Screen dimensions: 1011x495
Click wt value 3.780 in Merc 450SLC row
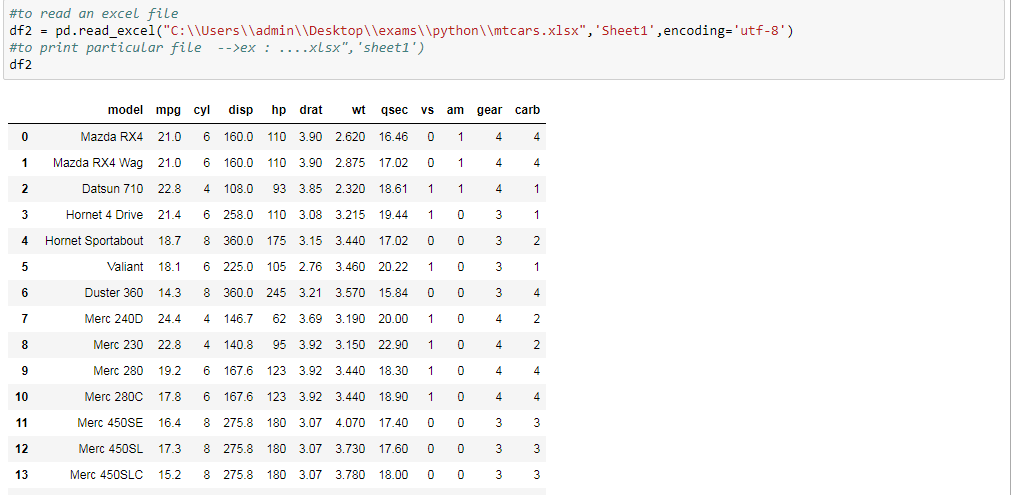tap(350, 475)
